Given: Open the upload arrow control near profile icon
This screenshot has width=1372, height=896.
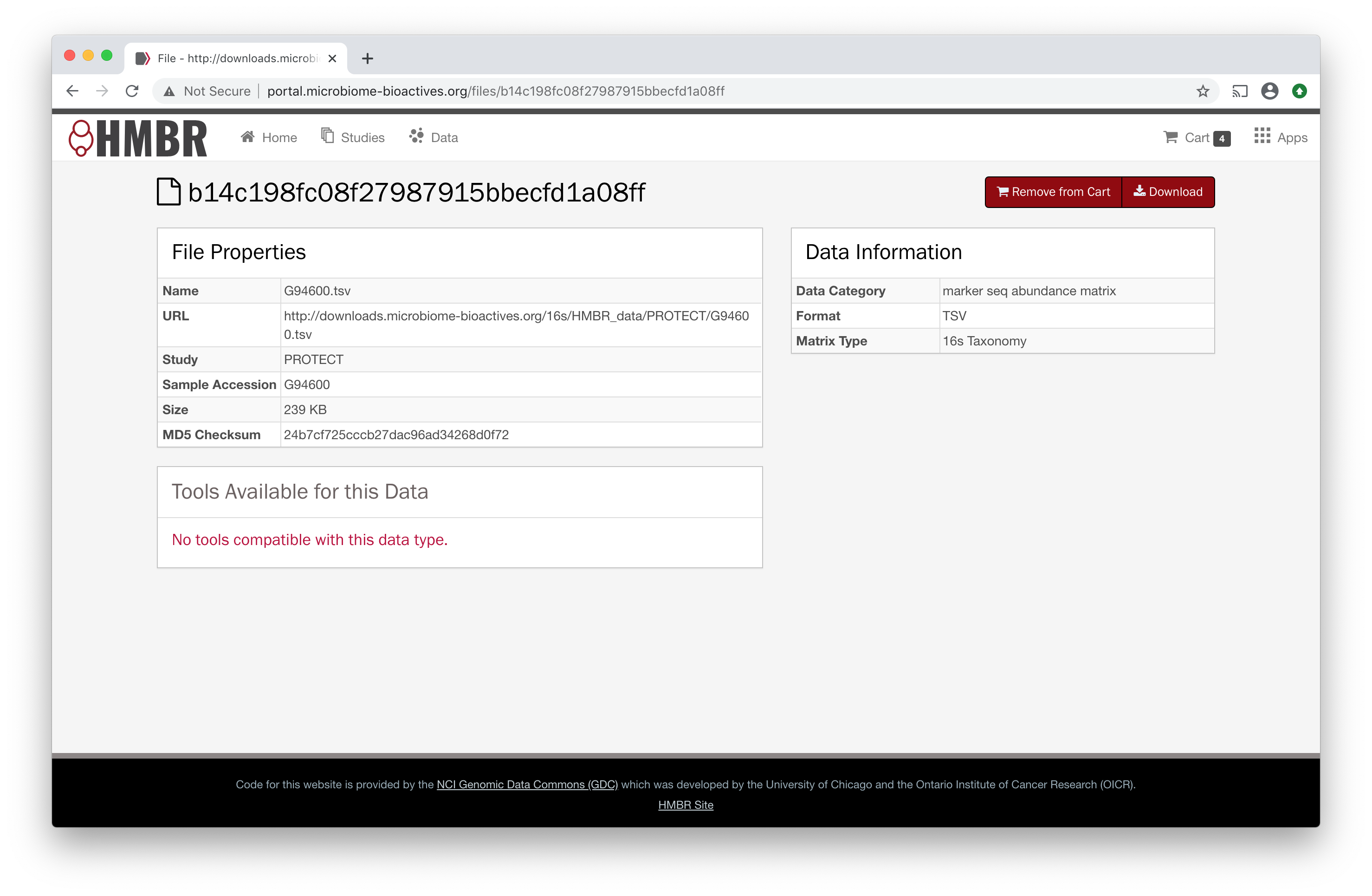Looking at the screenshot, I should click(x=1300, y=91).
